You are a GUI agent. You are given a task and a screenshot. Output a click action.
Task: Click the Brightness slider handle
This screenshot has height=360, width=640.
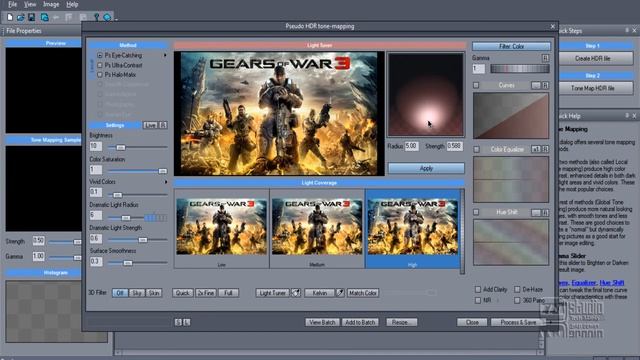[120, 147]
